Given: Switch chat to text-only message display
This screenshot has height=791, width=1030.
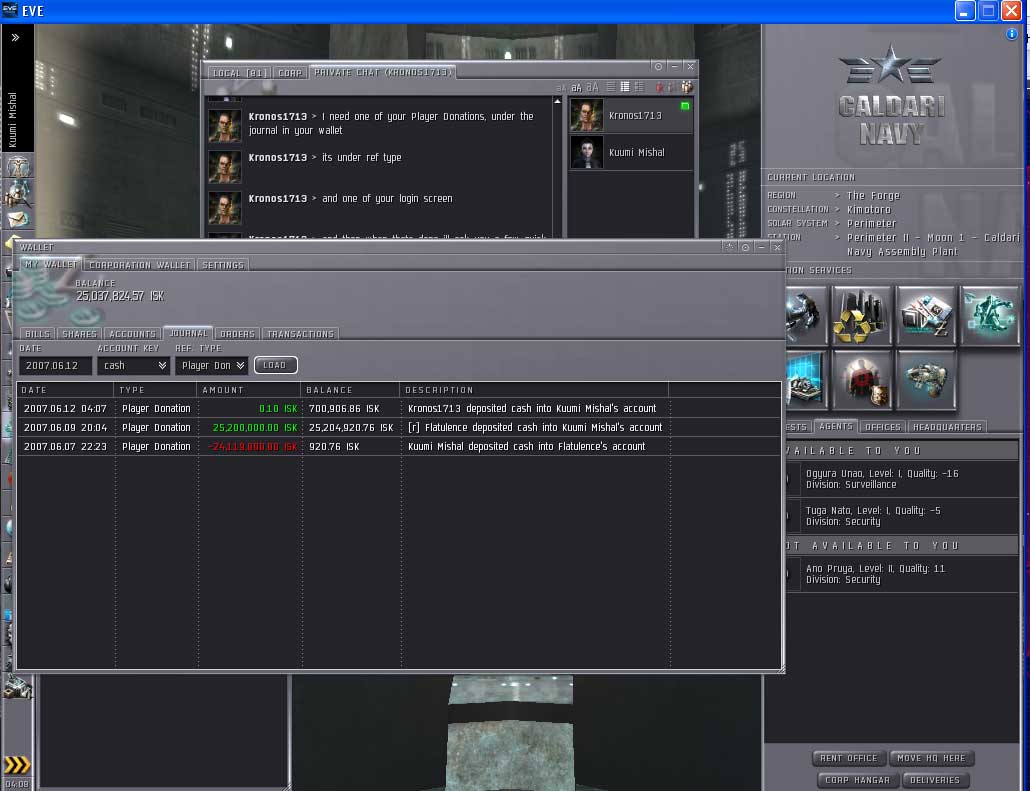Looking at the screenshot, I should pyautogui.click(x=611, y=87).
